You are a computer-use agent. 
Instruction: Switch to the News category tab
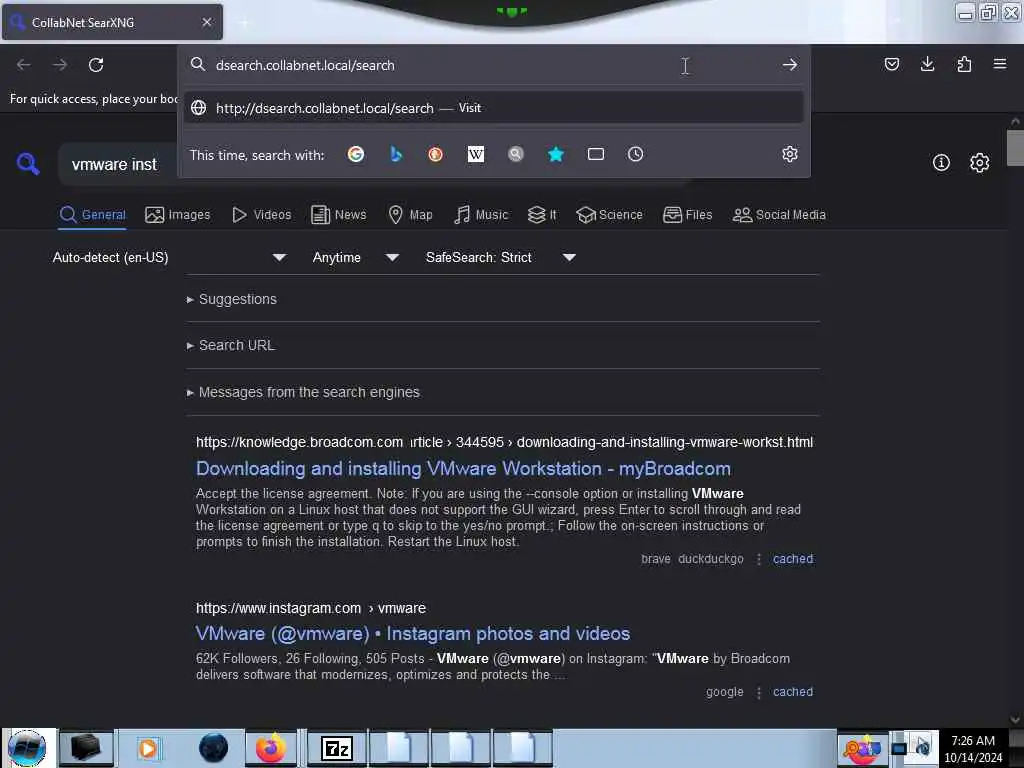pyautogui.click(x=338, y=215)
